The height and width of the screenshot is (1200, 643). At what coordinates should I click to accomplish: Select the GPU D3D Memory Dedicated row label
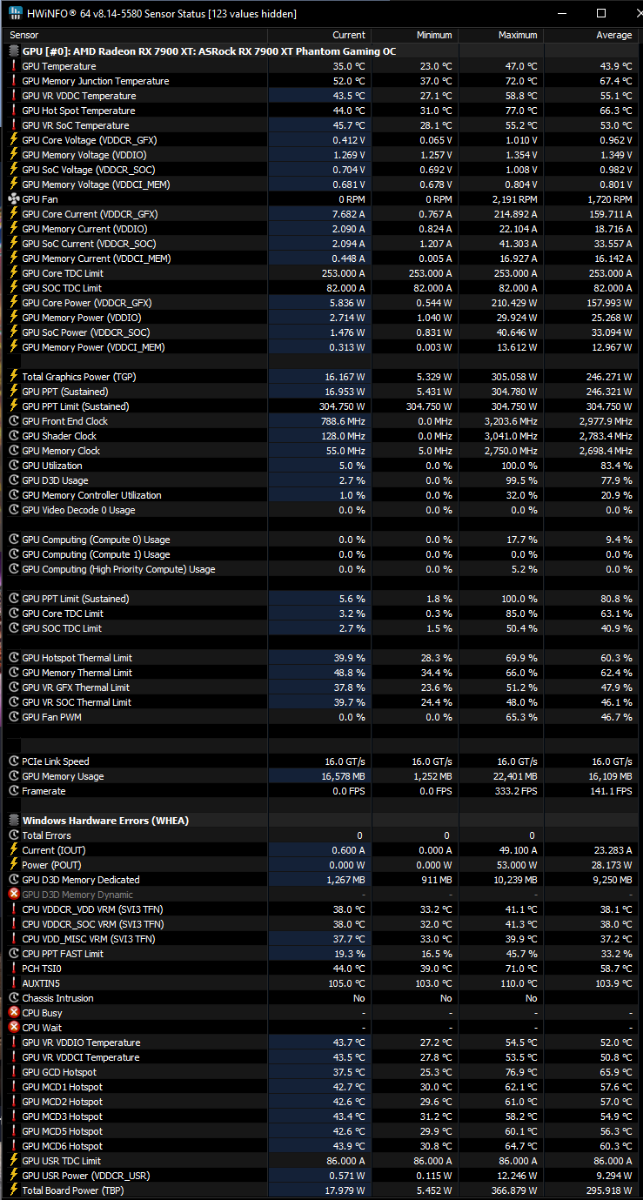click(x=80, y=880)
